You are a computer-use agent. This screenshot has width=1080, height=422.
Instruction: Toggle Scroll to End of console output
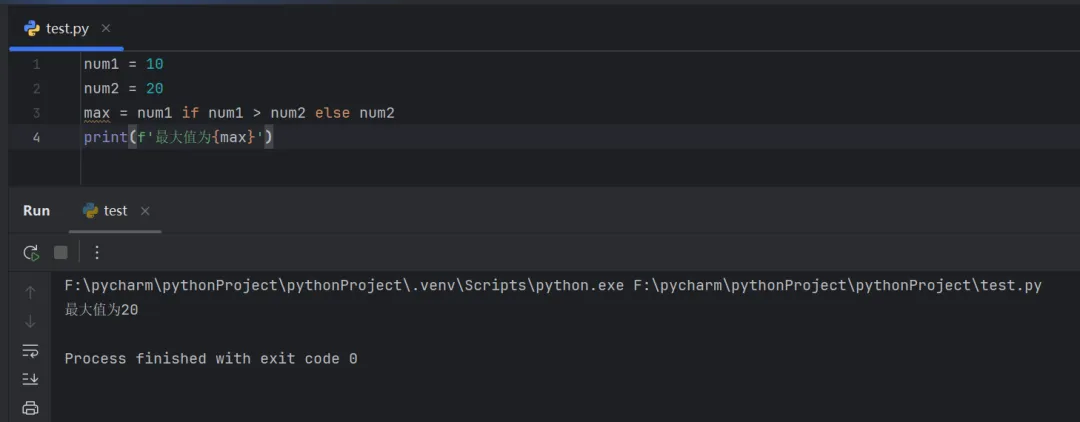click(30, 379)
